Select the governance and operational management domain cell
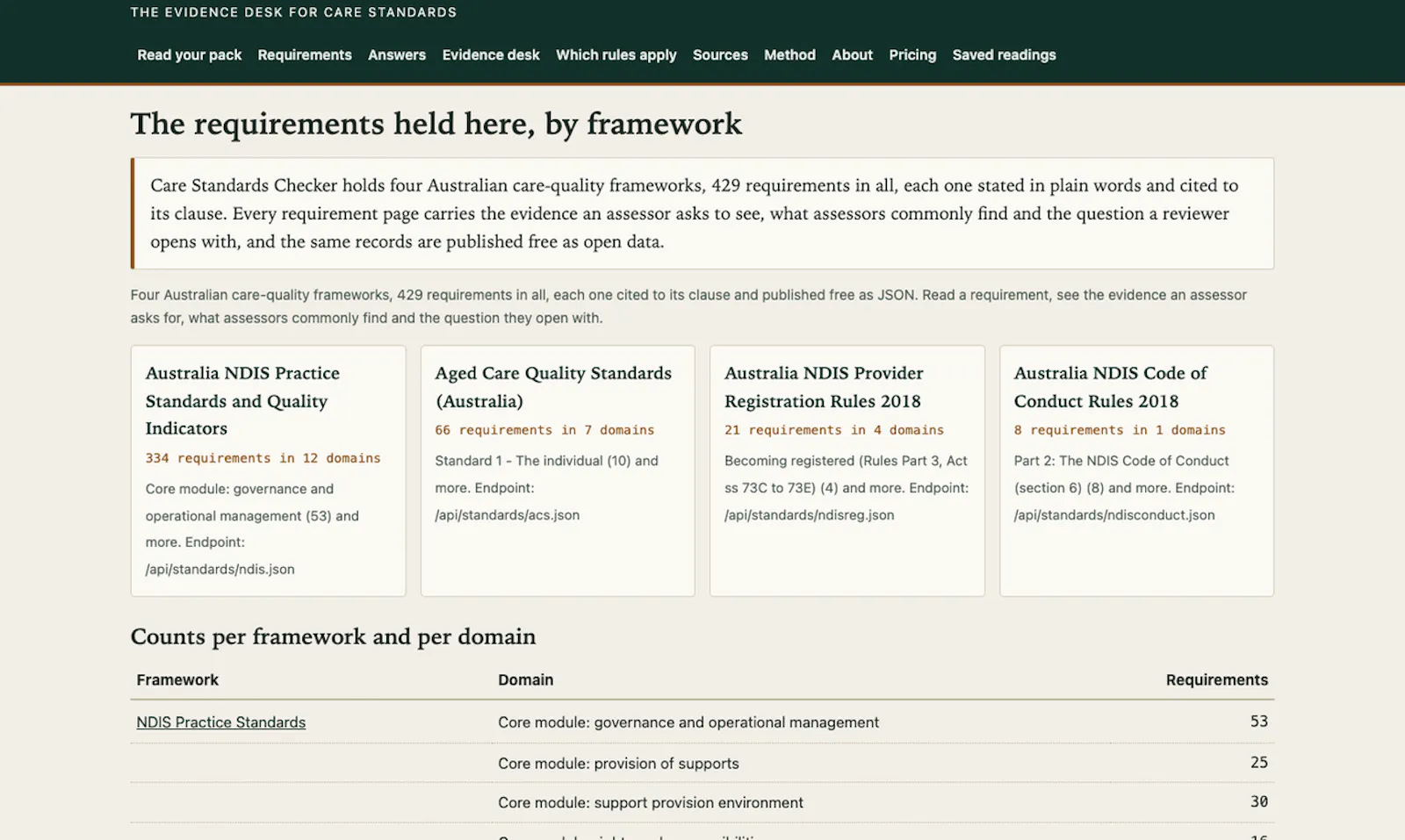 (688, 722)
